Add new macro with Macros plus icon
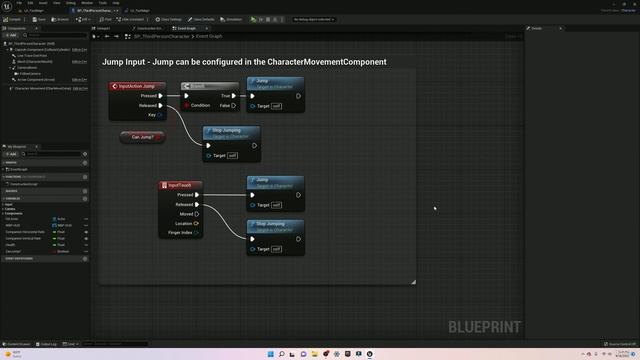Viewport: 640px width, 360px height. (85, 191)
